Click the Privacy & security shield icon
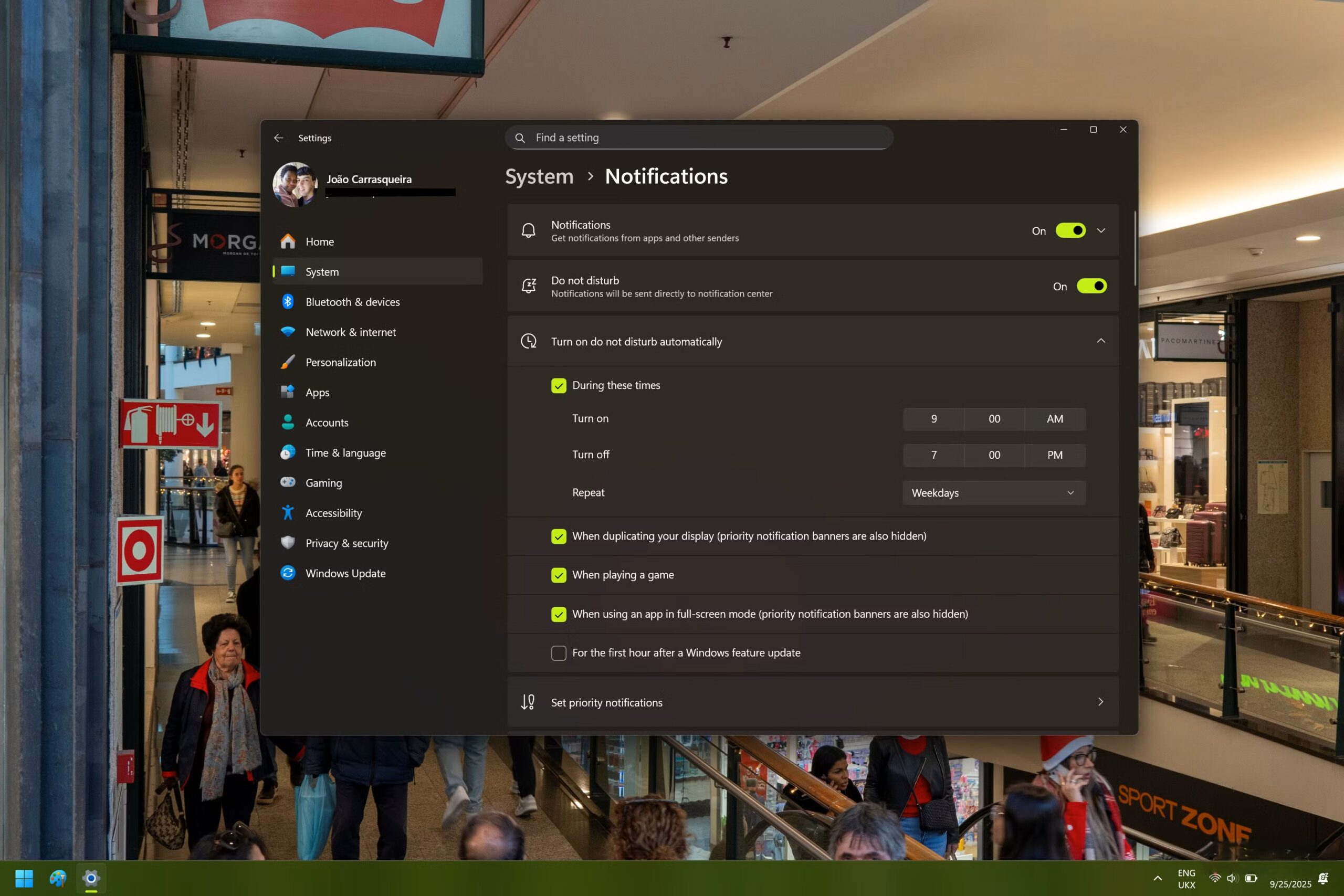1344x896 pixels. pos(288,543)
